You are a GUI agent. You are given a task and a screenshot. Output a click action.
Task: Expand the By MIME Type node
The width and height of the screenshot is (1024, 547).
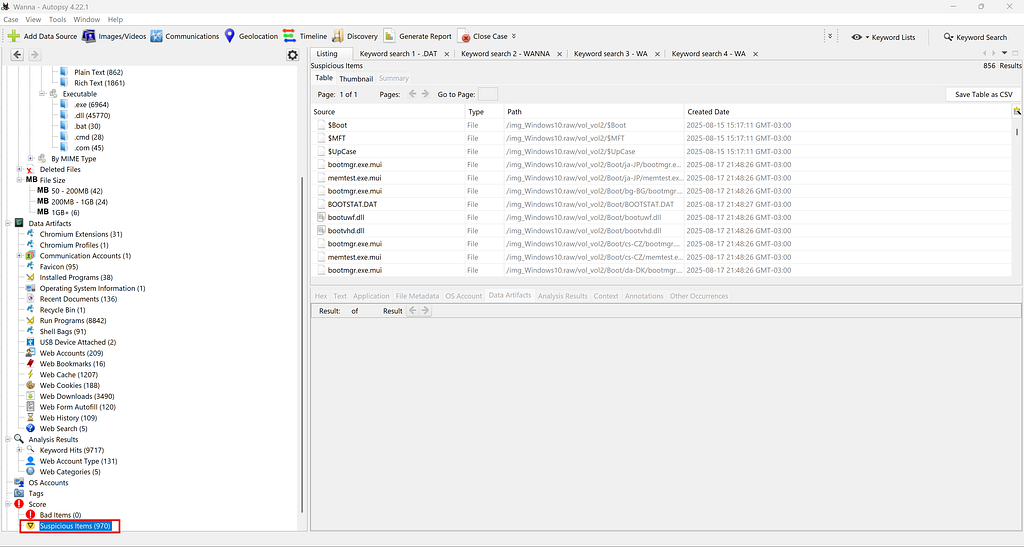click(30, 158)
